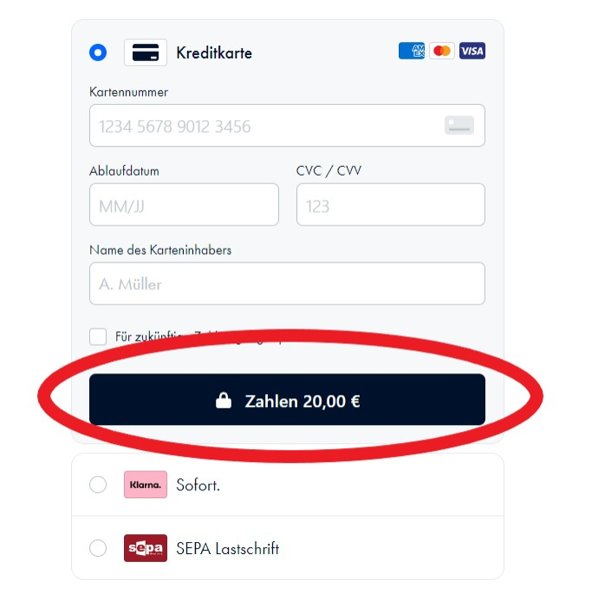Click the Kreditkarte heading label
Viewport: 592px width, 604px height.
coord(214,53)
